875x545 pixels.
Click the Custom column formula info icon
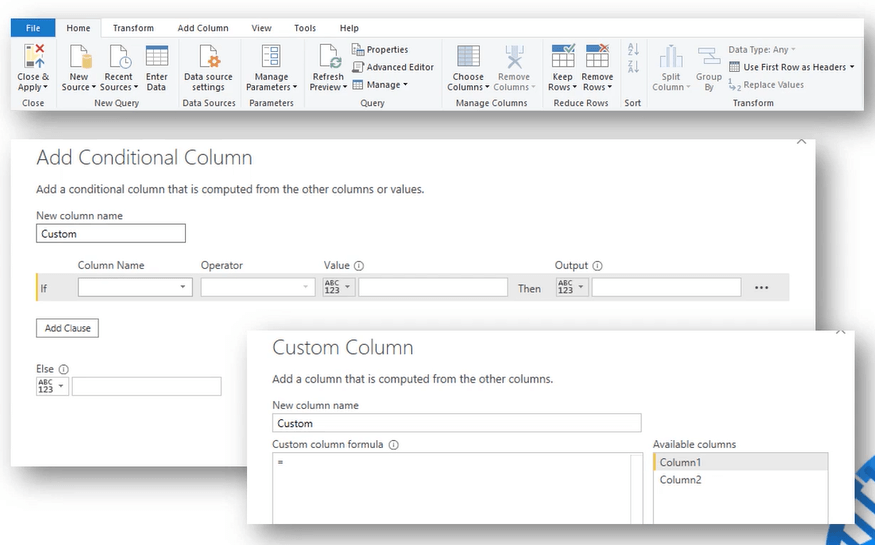tap(393, 445)
